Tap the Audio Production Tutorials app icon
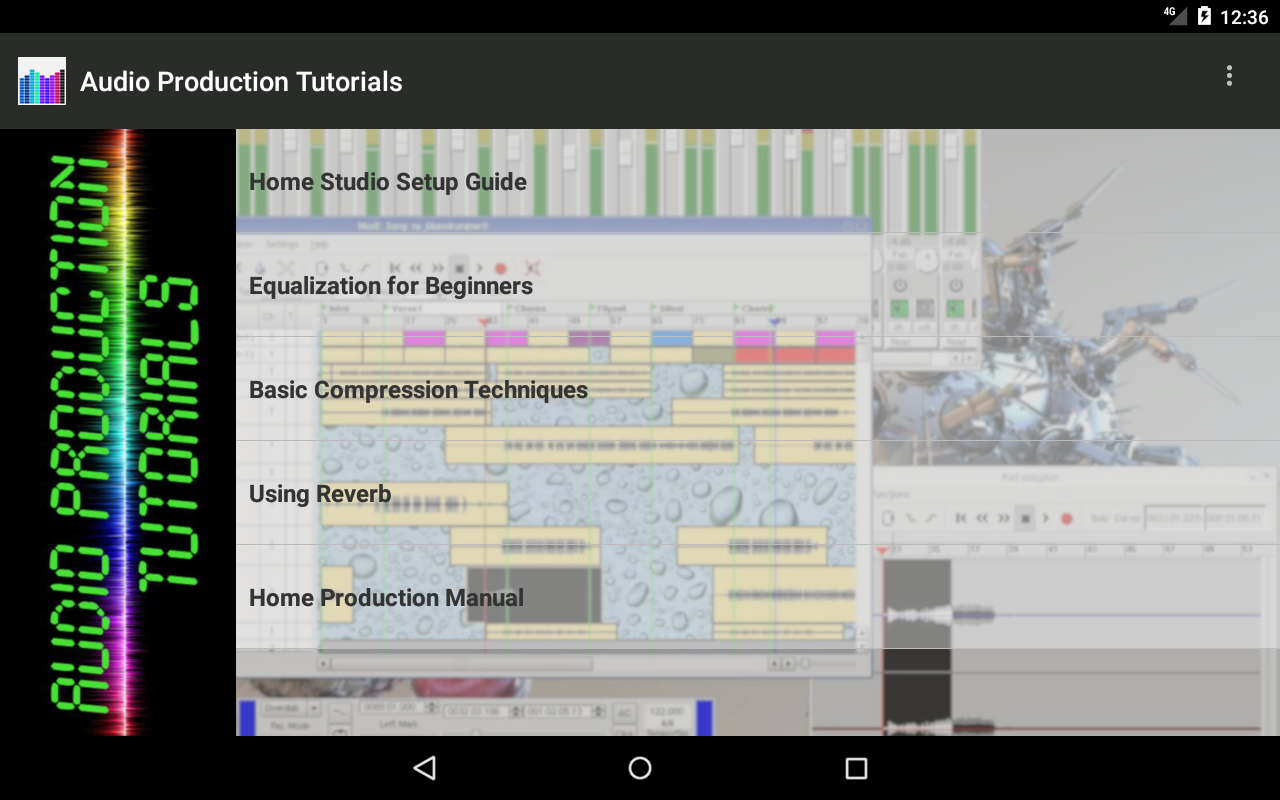 click(42, 81)
